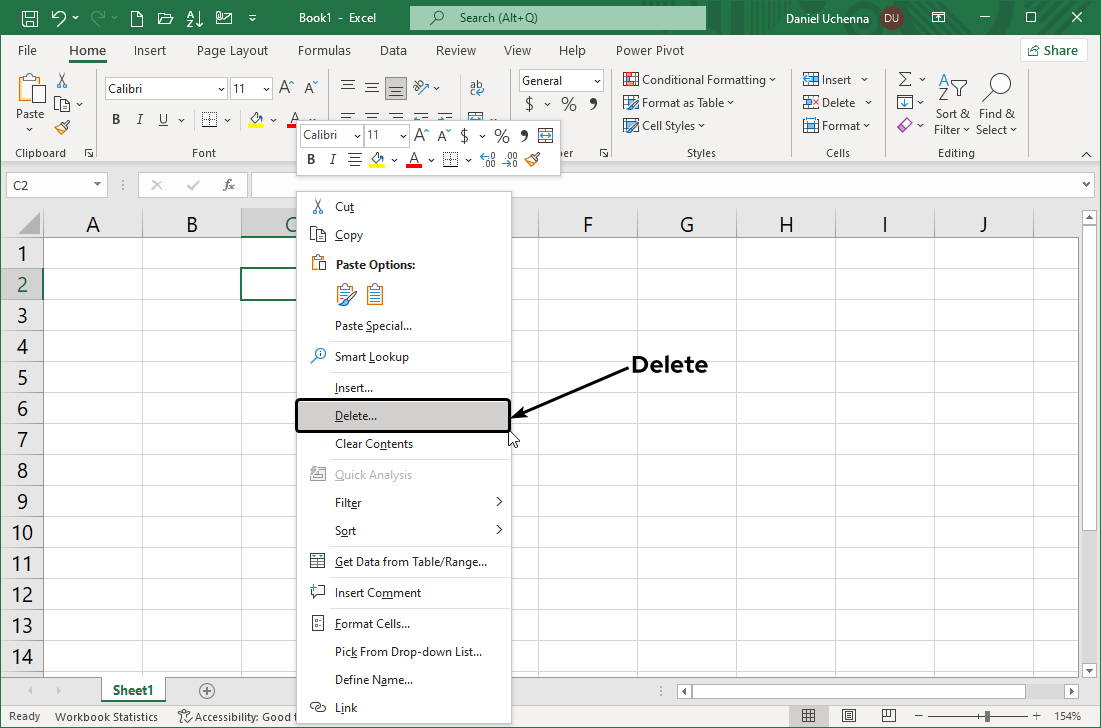
Task: Click the AutoSum sigma icon
Action: tap(905, 79)
